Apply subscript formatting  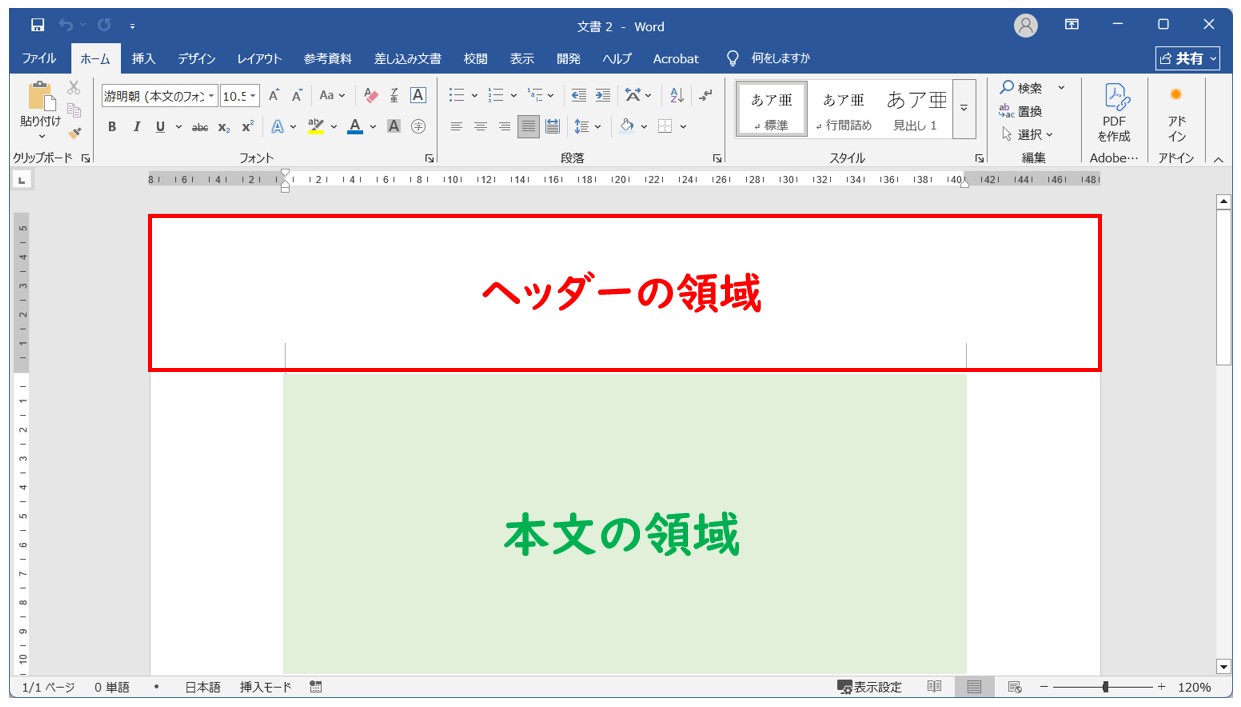click(224, 127)
